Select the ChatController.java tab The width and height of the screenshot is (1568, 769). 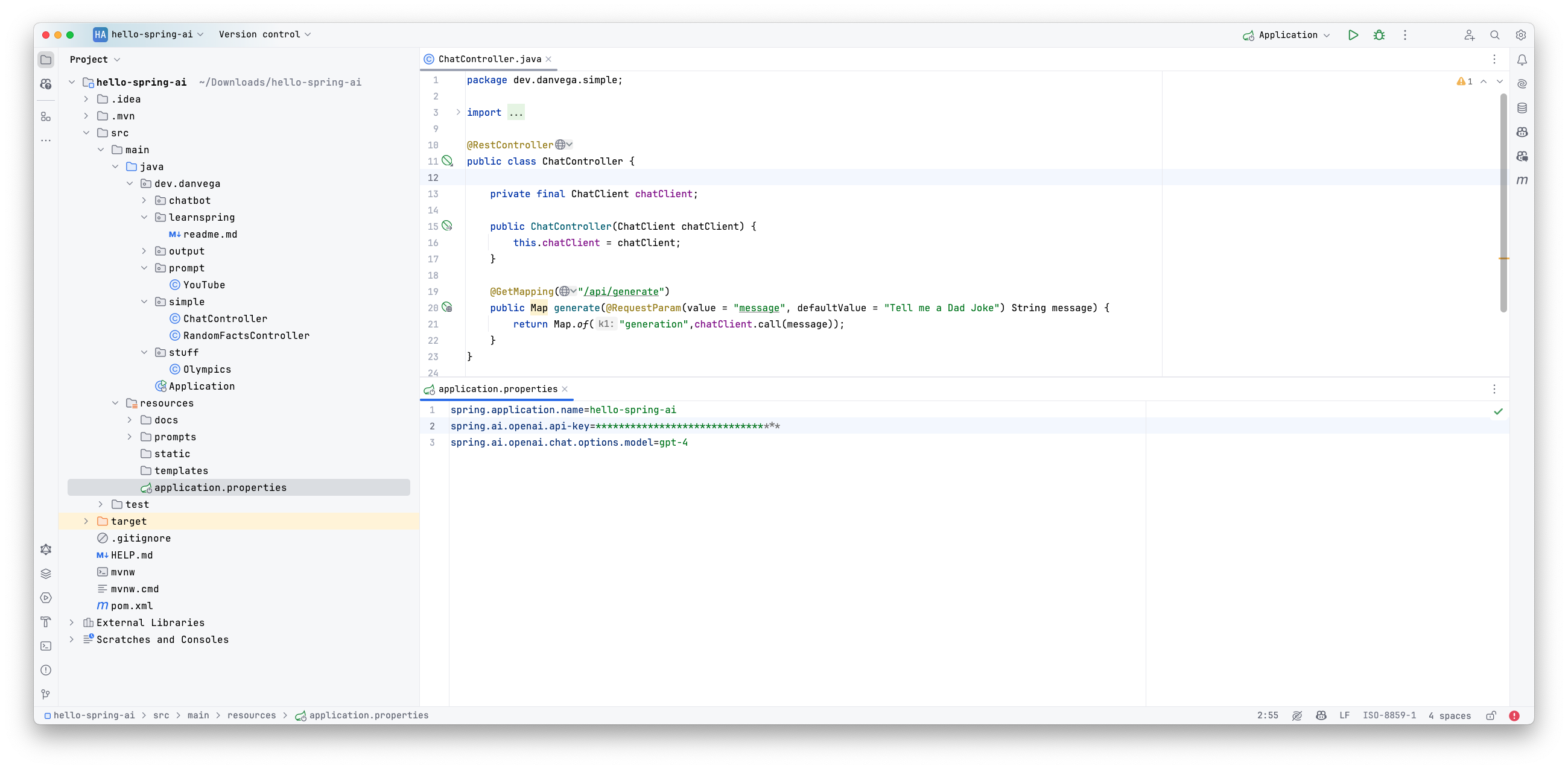489,59
